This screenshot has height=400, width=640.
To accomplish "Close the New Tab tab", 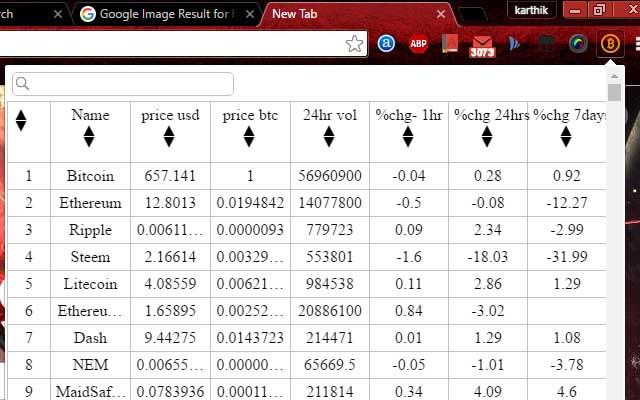I will pyautogui.click(x=441, y=14).
